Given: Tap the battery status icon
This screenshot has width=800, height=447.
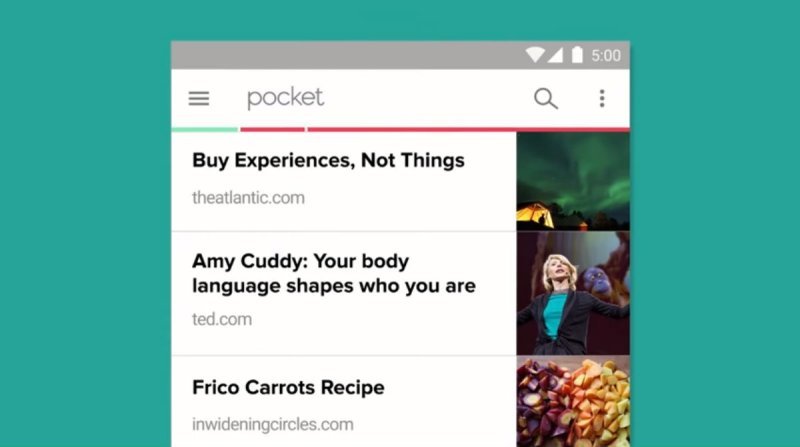Looking at the screenshot, I should click(x=577, y=55).
